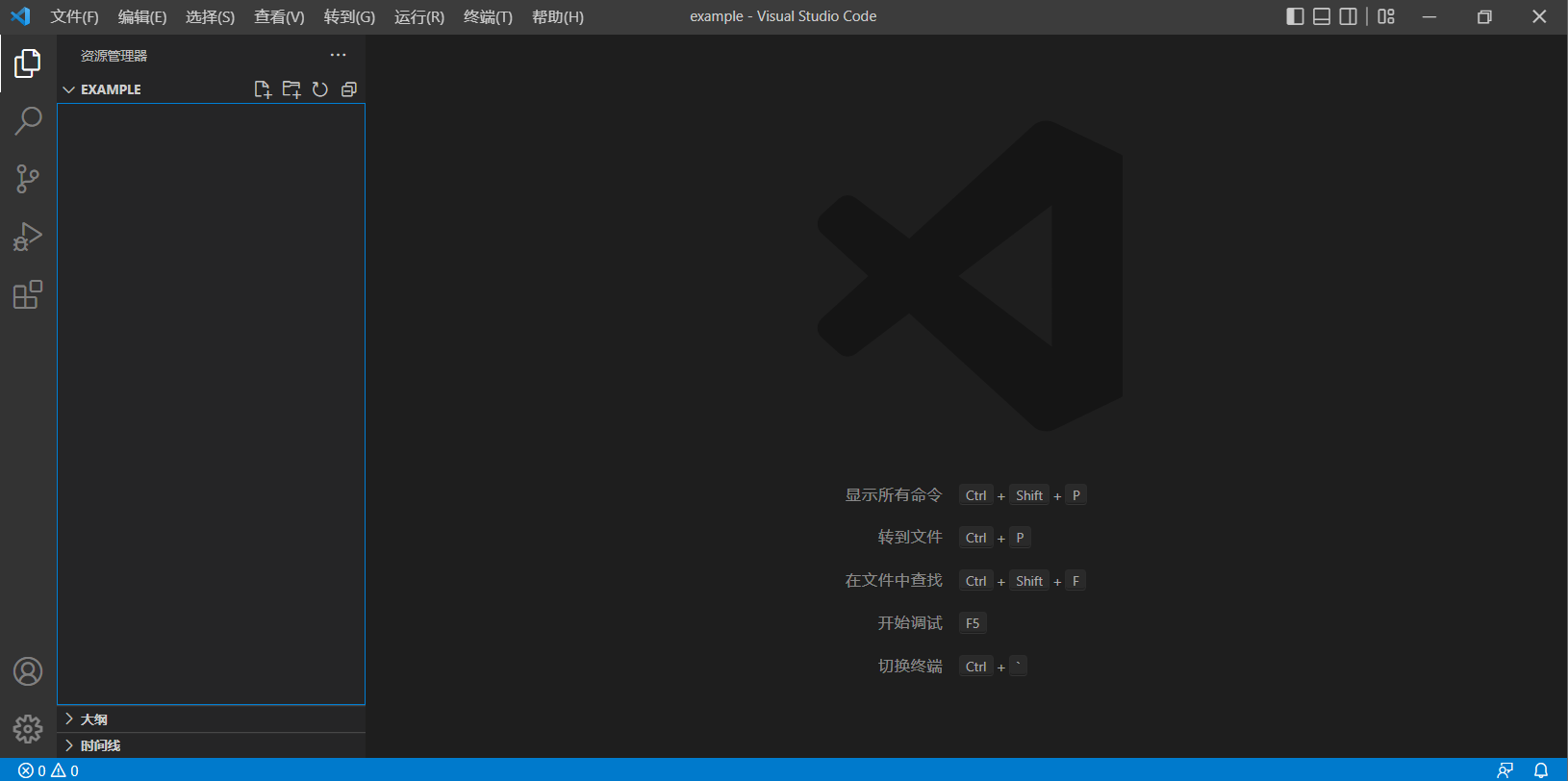This screenshot has height=781, width=1568.
Task: Open the 转到(G) menu
Action: coord(349,16)
